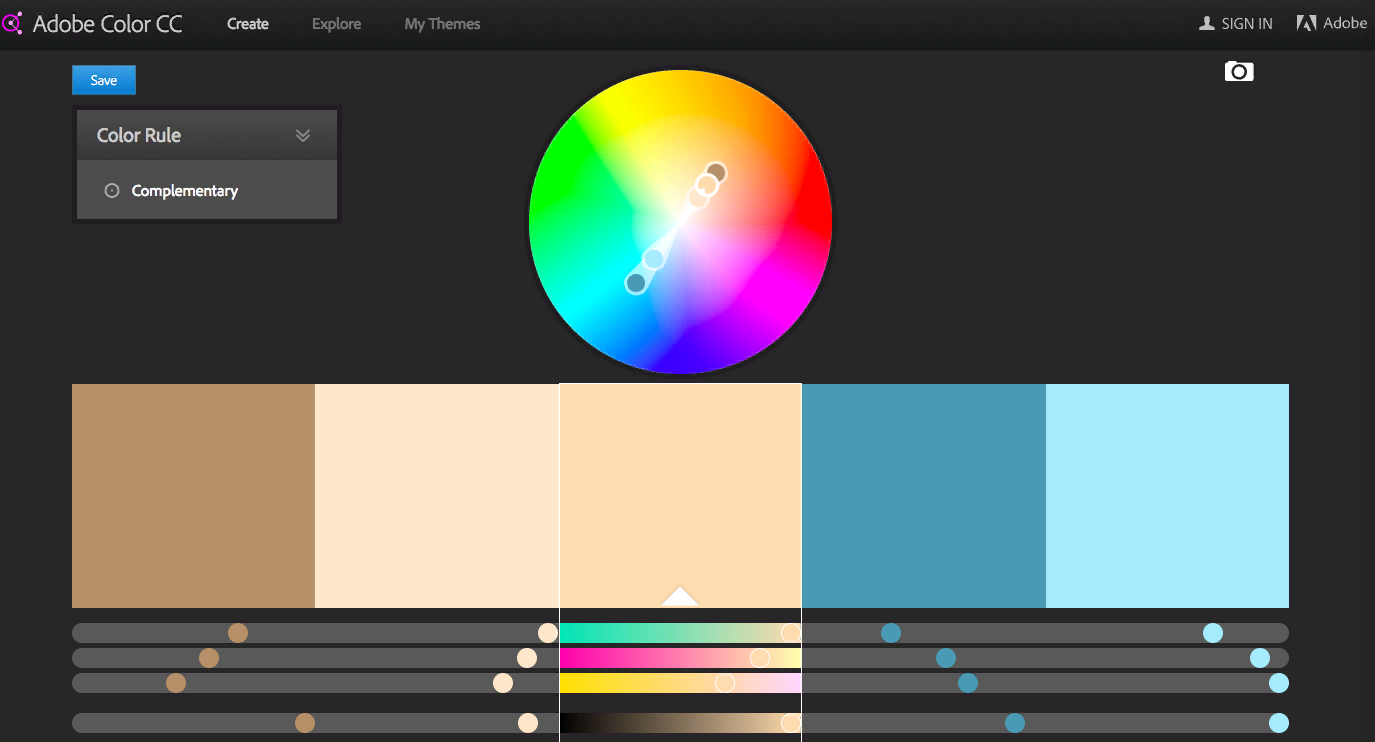This screenshot has width=1375, height=742.
Task: Select the brown marker on the color wheel
Action: [x=715, y=172]
